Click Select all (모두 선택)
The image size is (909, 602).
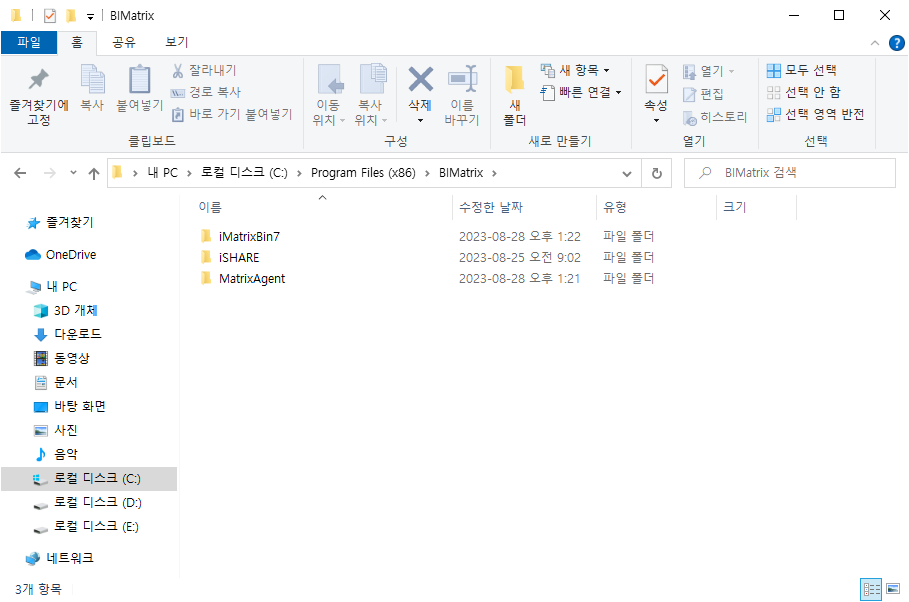802,71
